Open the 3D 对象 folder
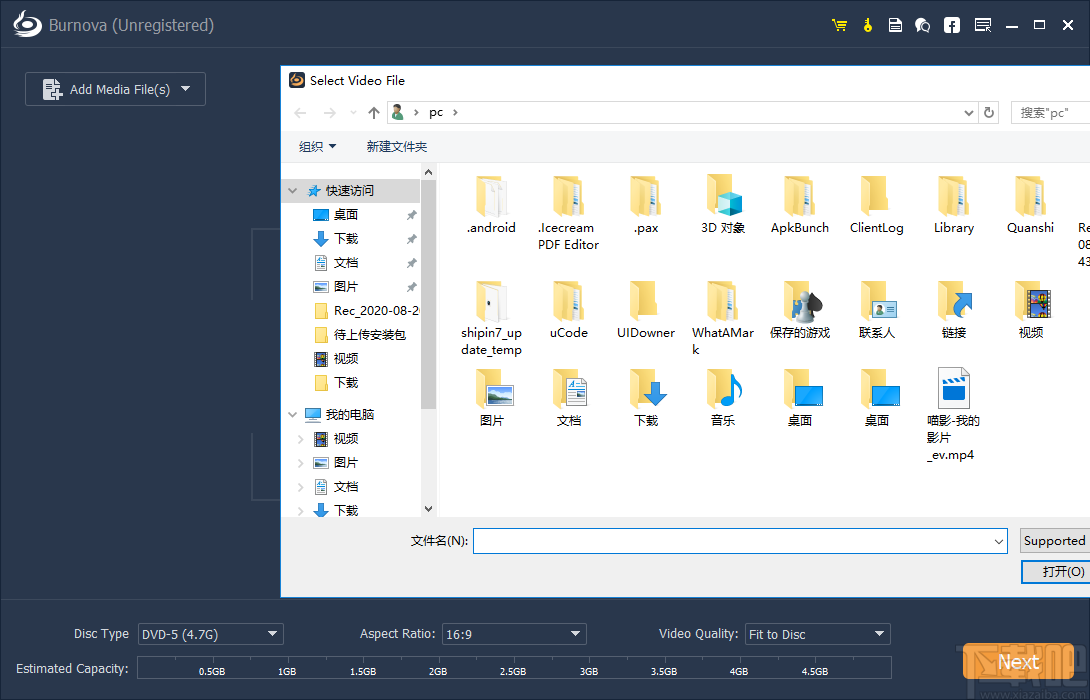The image size is (1090, 700). pos(723,205)
